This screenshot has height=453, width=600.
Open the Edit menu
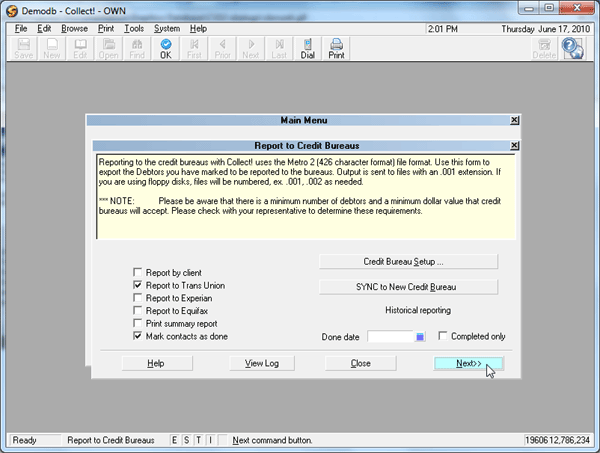click(x=44, y=29)
